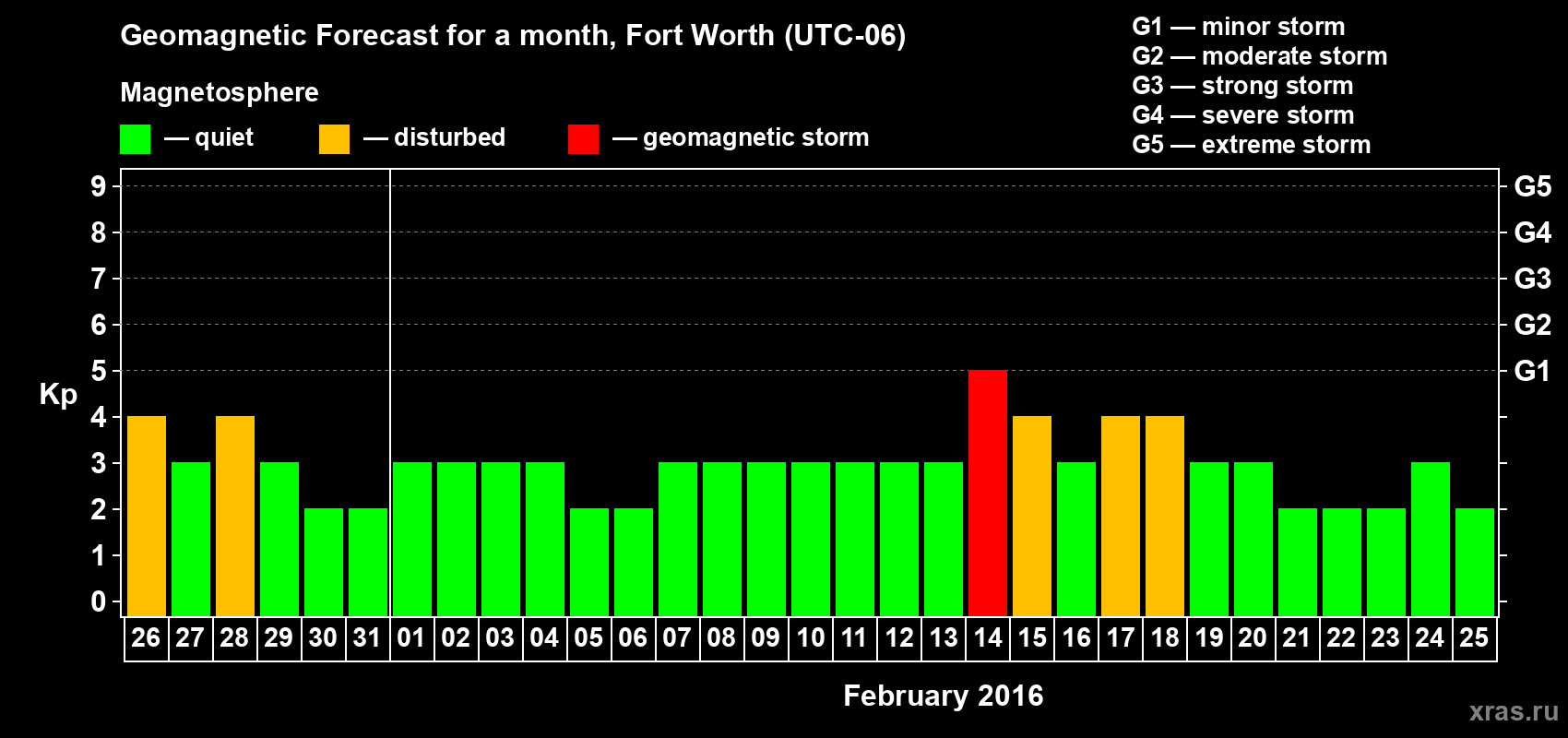Viewport: 1568px width, 738px height.
Task: Click the G3 label on right axis
Action: (x=1532, y=279)
